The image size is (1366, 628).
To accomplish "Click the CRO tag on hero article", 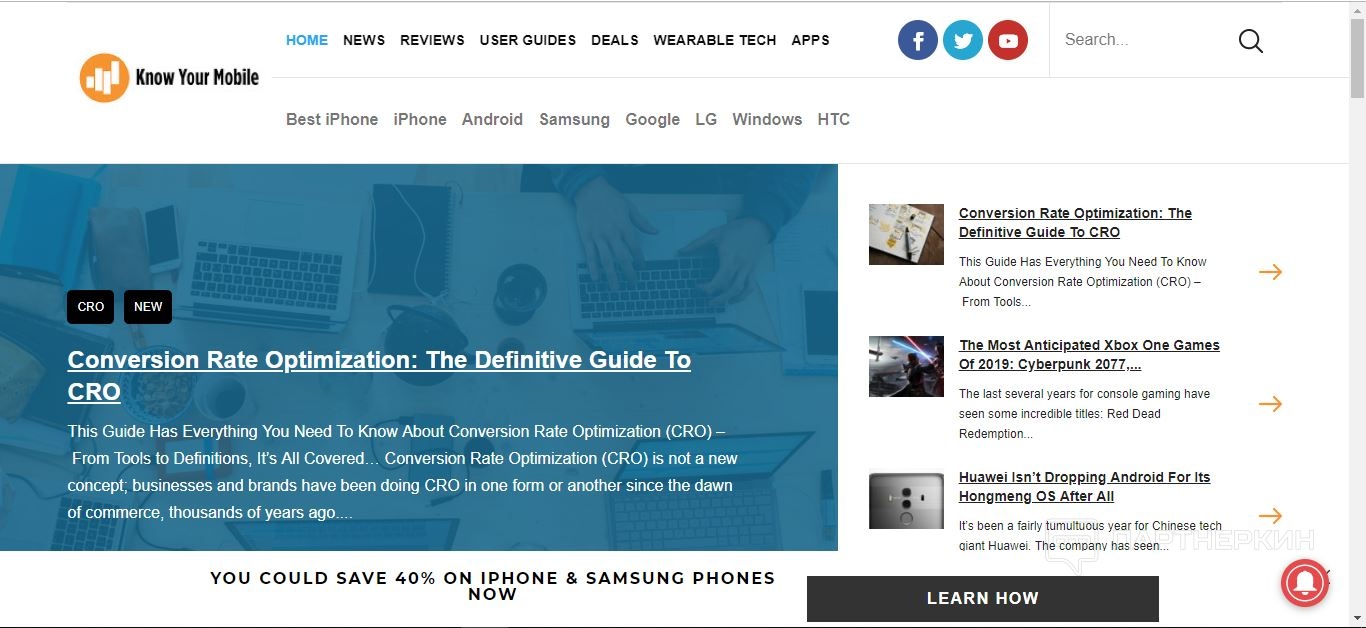I will [x=91, y=307].
